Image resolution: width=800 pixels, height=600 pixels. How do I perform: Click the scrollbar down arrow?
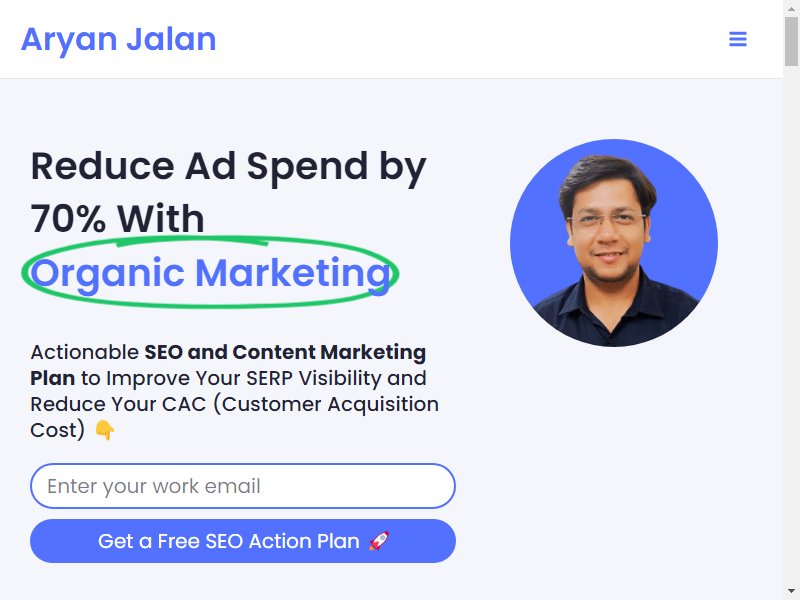pyautogui.click(x=791, y=592)
